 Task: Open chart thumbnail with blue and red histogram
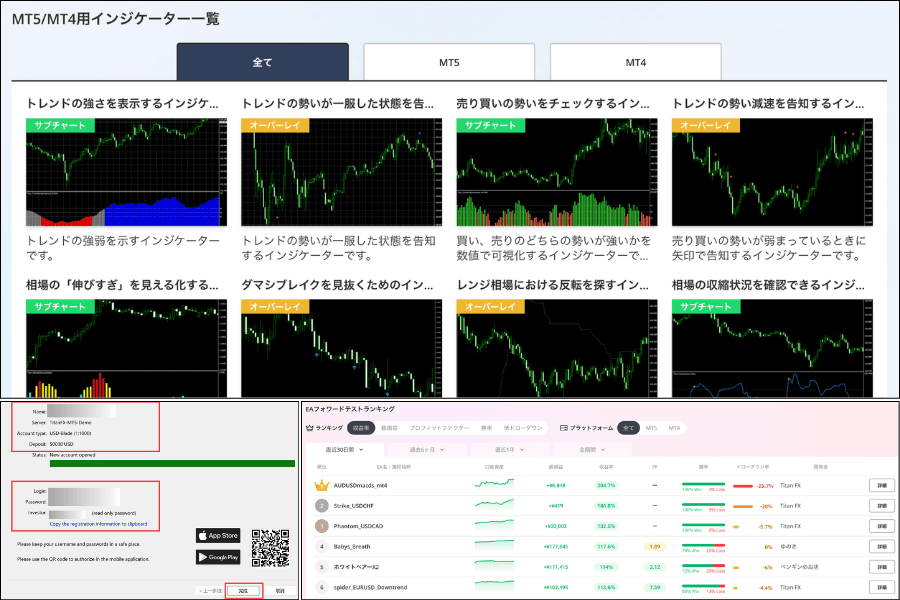(x=126, y=172)
